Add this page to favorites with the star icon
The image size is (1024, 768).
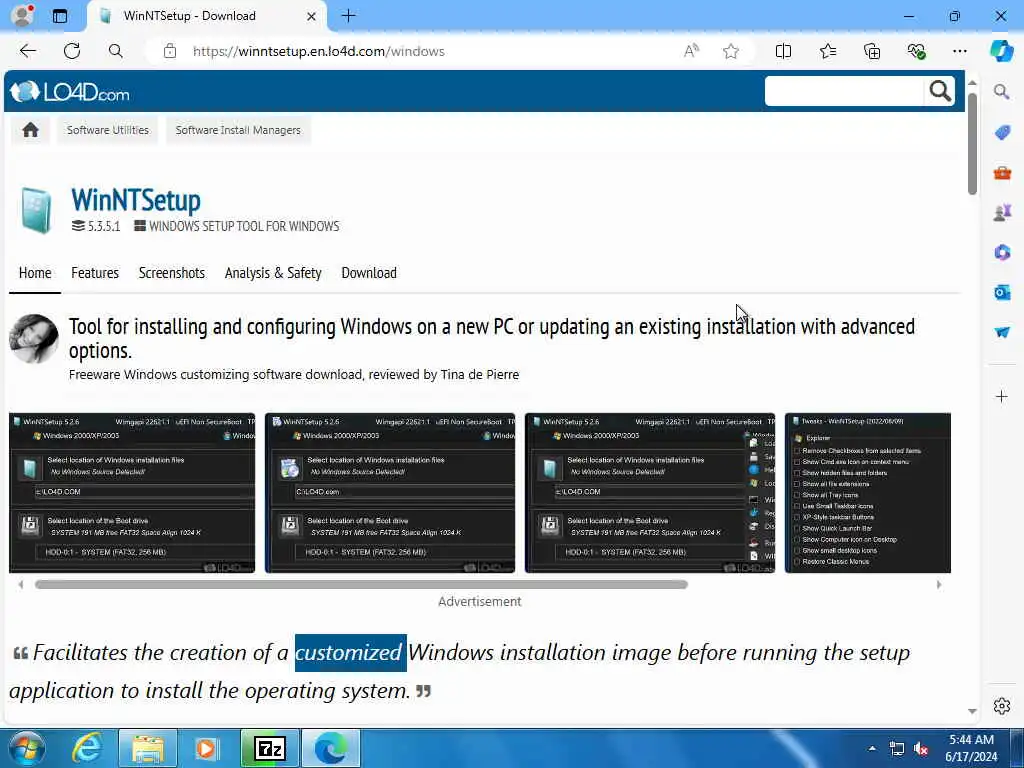tap(731, 51)
